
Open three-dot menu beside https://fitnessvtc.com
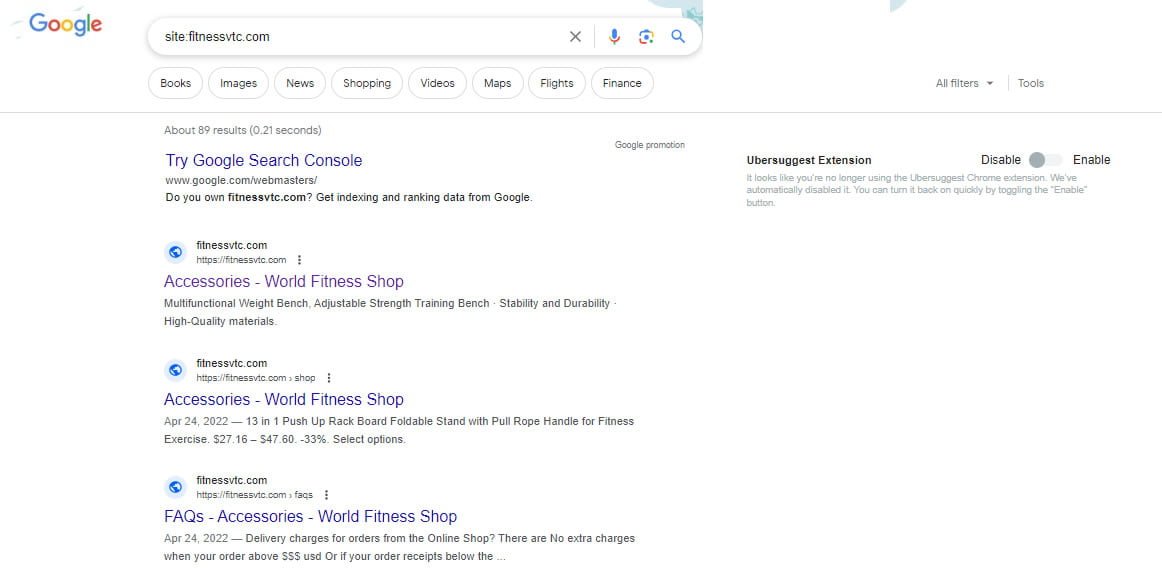(x=299, y=260)
